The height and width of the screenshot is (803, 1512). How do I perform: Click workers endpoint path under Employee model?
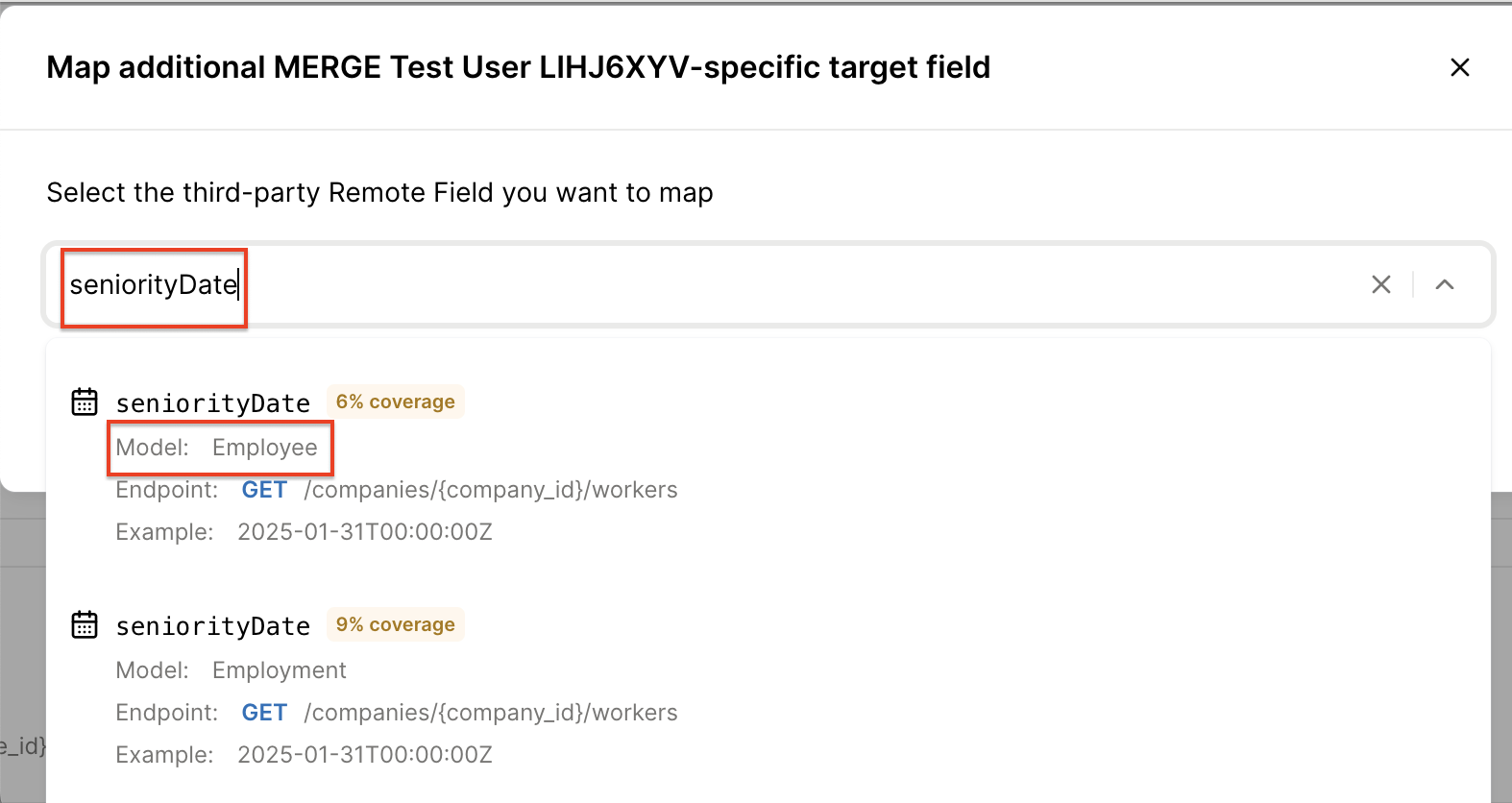pos(491,490)
